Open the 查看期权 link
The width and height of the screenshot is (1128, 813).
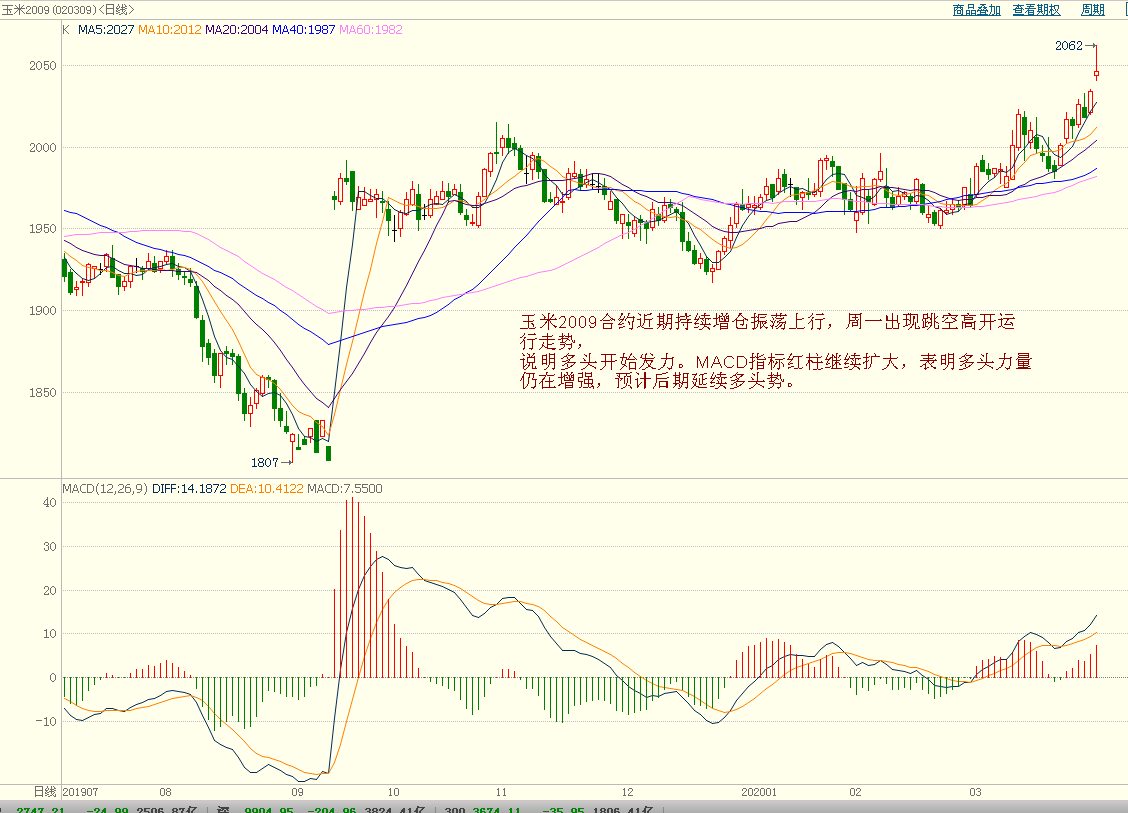tap(1036, 10)
